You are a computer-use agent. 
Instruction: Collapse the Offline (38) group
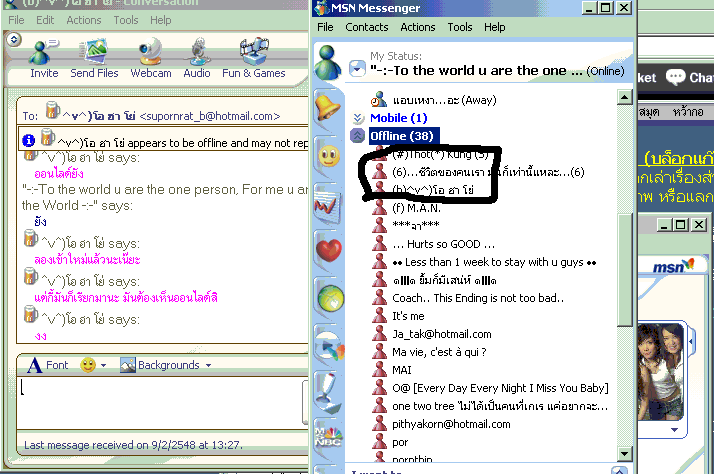tap(357, 135)
